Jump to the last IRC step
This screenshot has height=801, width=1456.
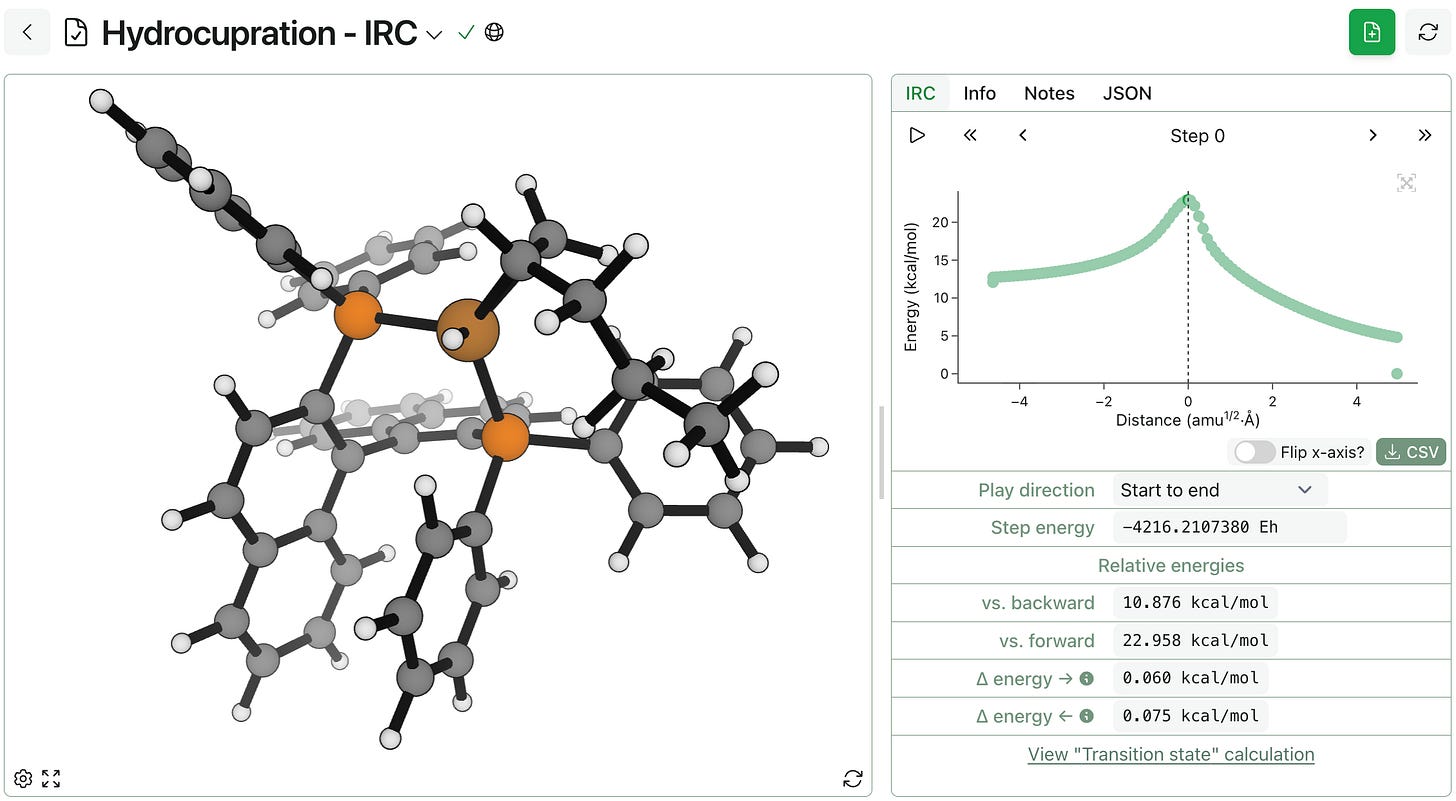pos(1425,135)
